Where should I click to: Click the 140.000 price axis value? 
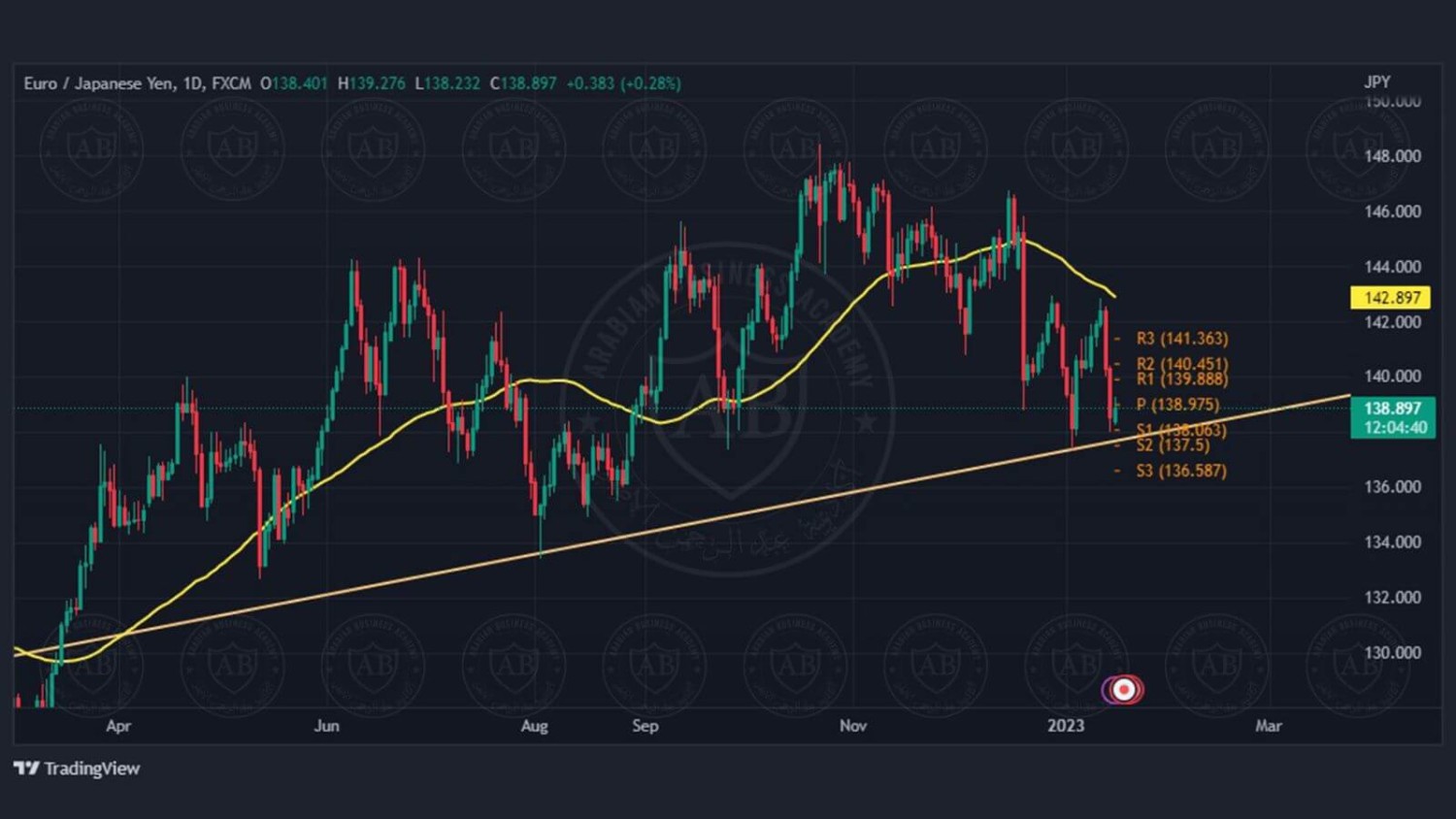(1392, 377)
